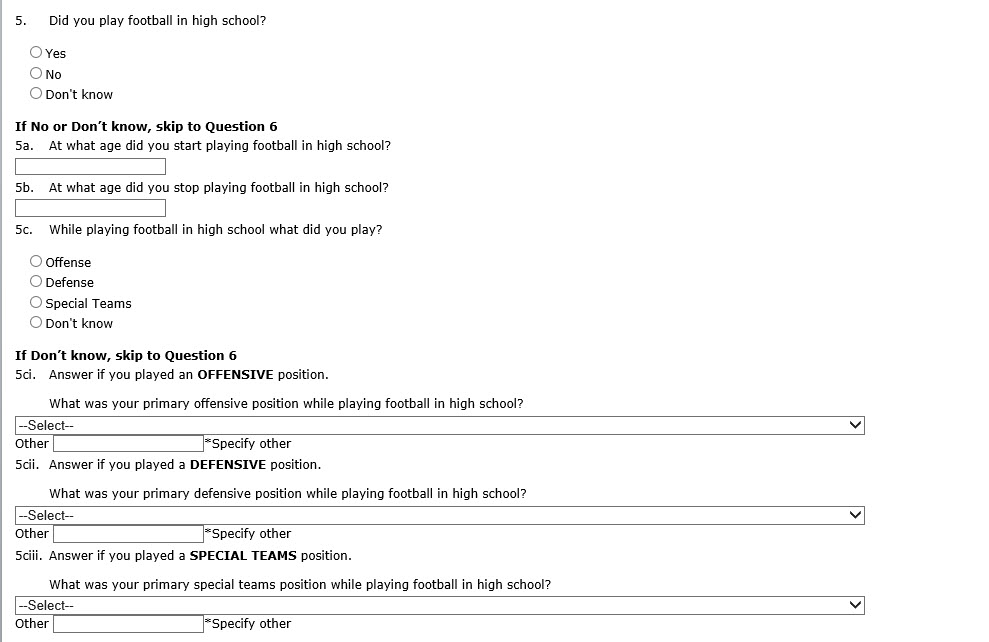Screen dimensions: 989x642
Task: Expand the special teams position dropdown
Action: point(440,605)
